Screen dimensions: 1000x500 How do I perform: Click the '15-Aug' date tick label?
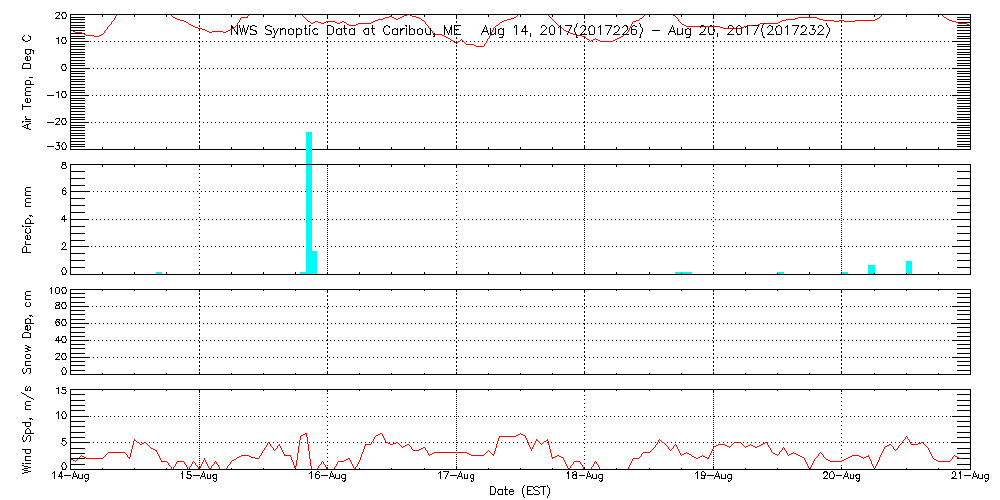[199, 477]
